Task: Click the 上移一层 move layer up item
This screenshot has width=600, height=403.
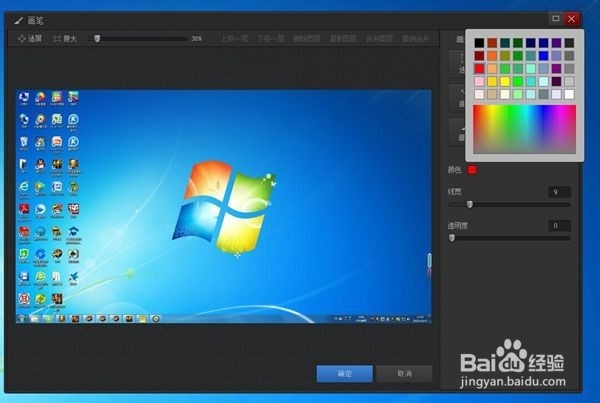Action: 234,39
